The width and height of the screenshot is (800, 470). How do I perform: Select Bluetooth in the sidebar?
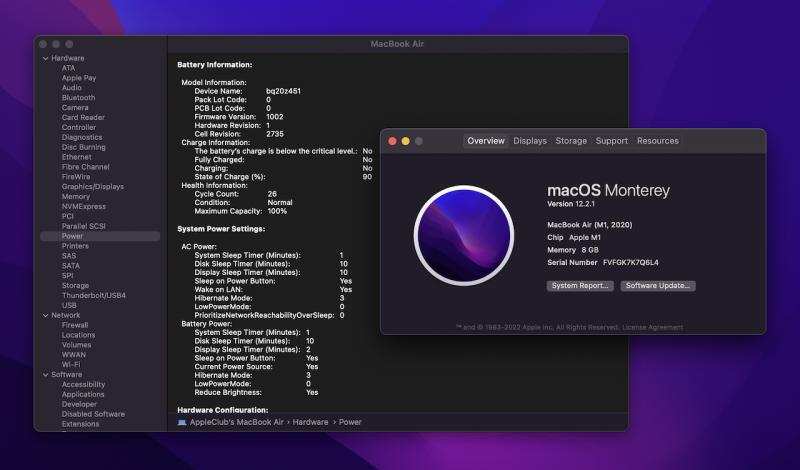click(x=78, y=97)
